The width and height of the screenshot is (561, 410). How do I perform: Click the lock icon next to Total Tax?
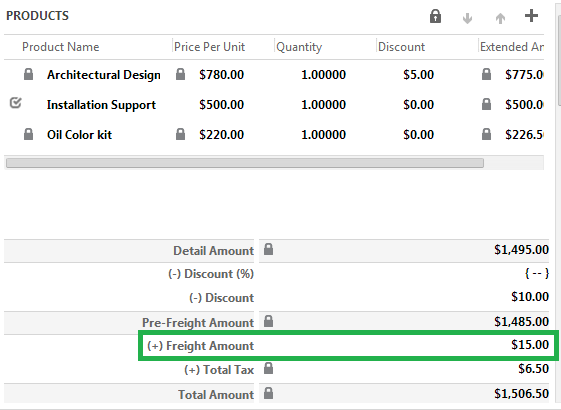[x=268, y=368]
